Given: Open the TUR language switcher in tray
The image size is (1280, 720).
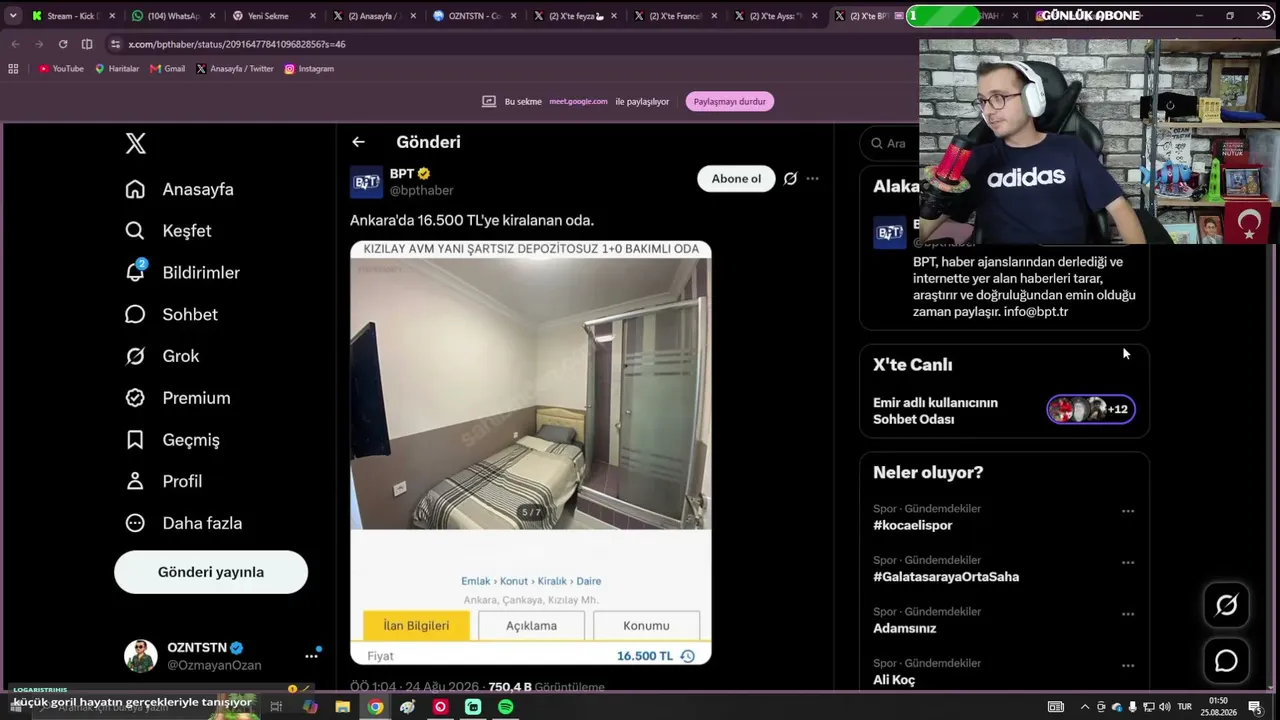Looking at the screenshot, I should click(1185, 707).
